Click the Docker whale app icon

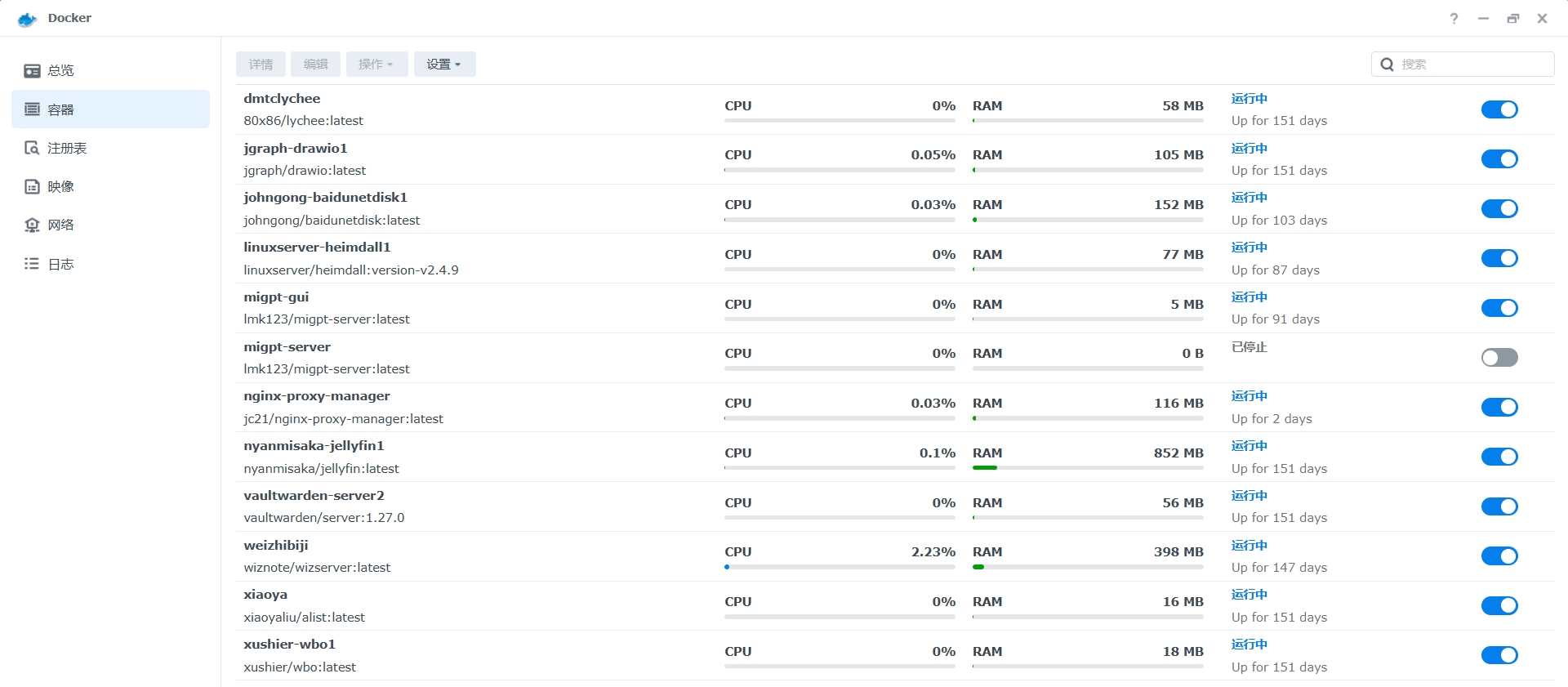point(28,19)
